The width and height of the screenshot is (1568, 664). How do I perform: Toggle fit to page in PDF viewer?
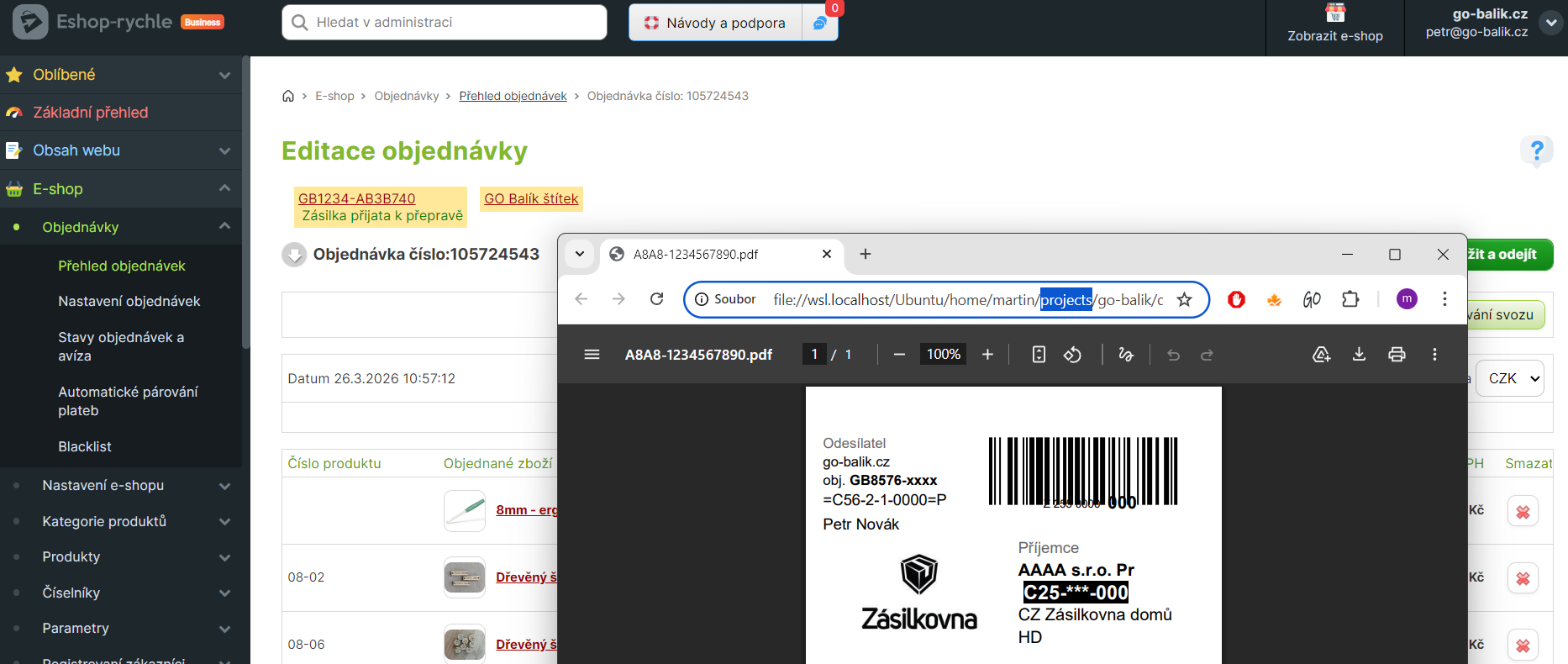click(x=1039, y=355)
